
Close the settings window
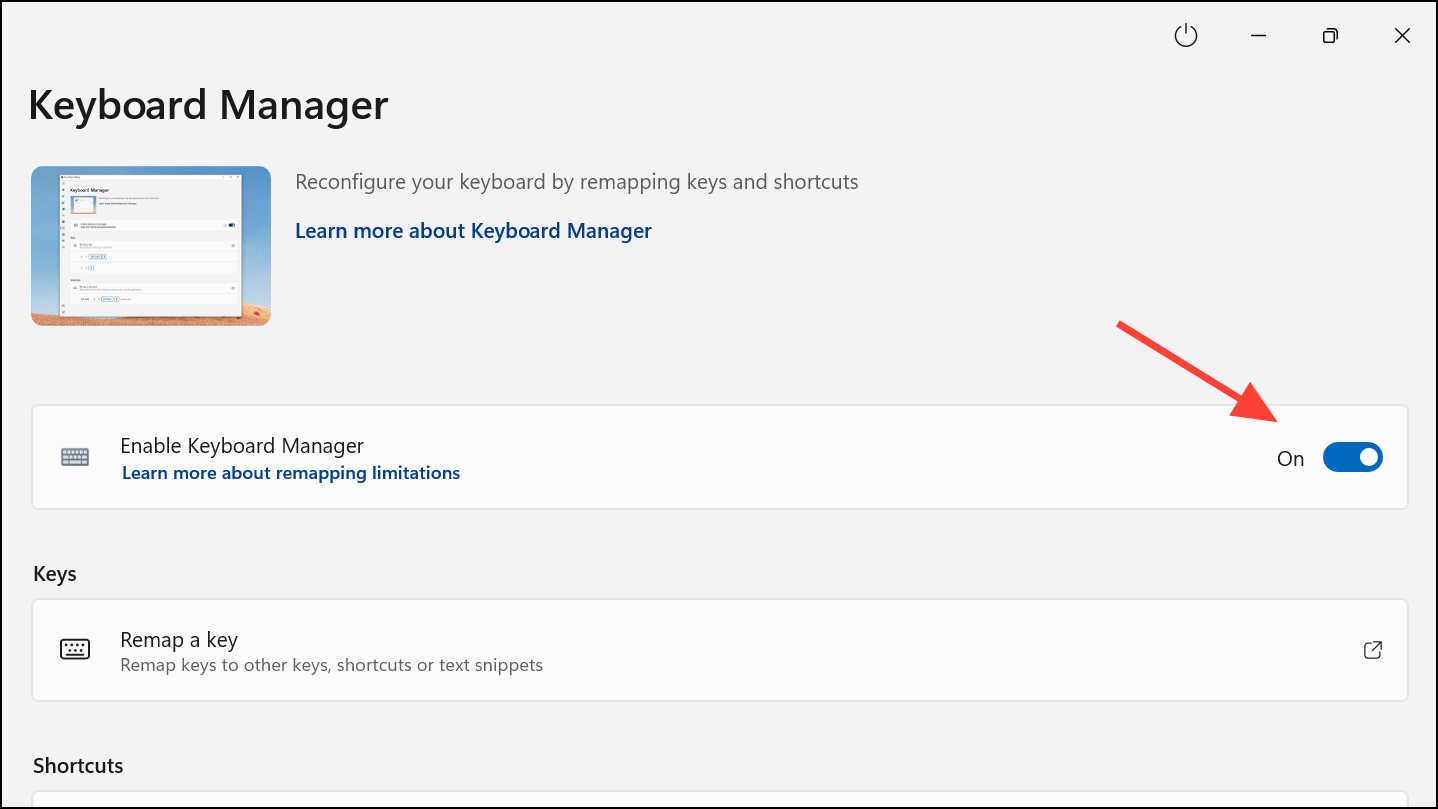pos(1402,36)
